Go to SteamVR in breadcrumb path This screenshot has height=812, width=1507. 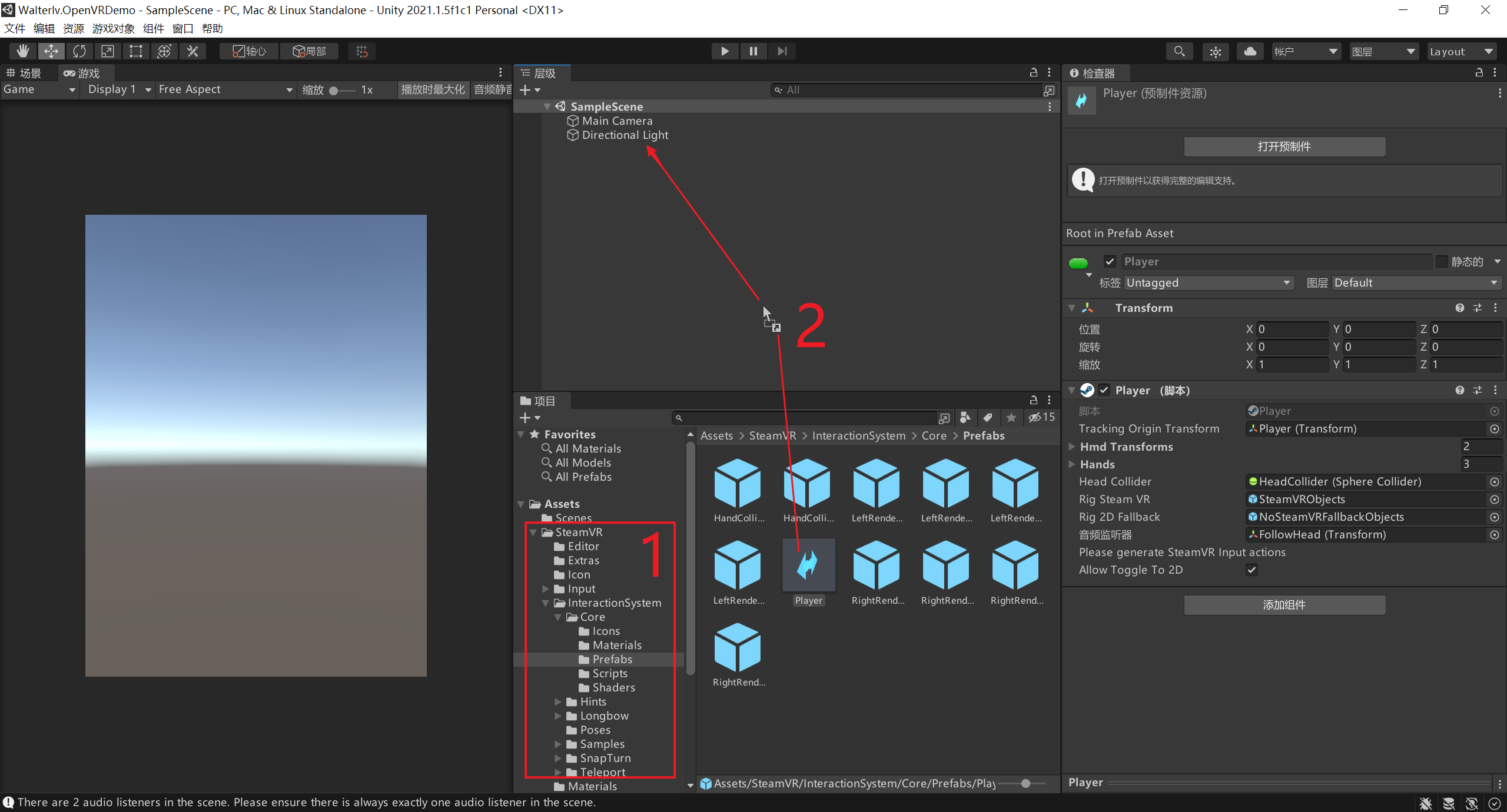pos(772,436)
